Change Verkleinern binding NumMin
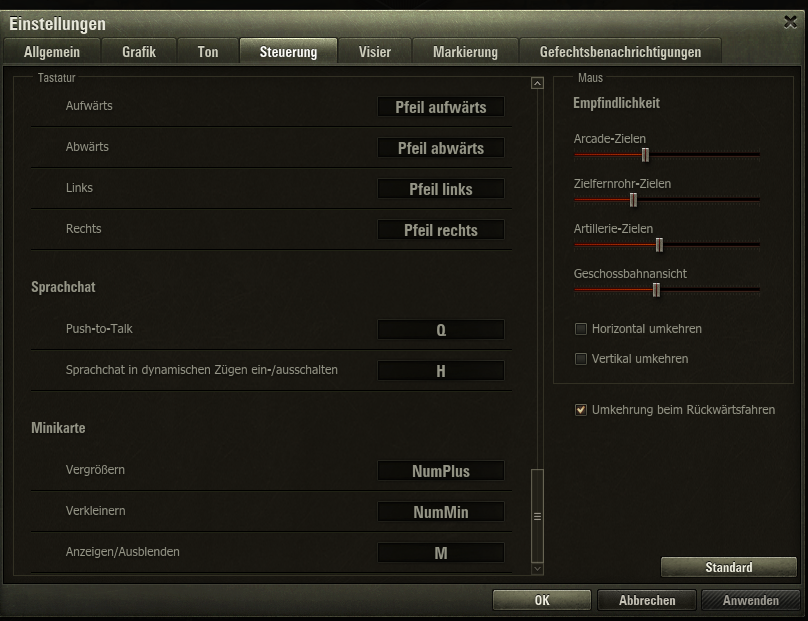The width and height of the screenshot is (808, 621). point(441,512)
